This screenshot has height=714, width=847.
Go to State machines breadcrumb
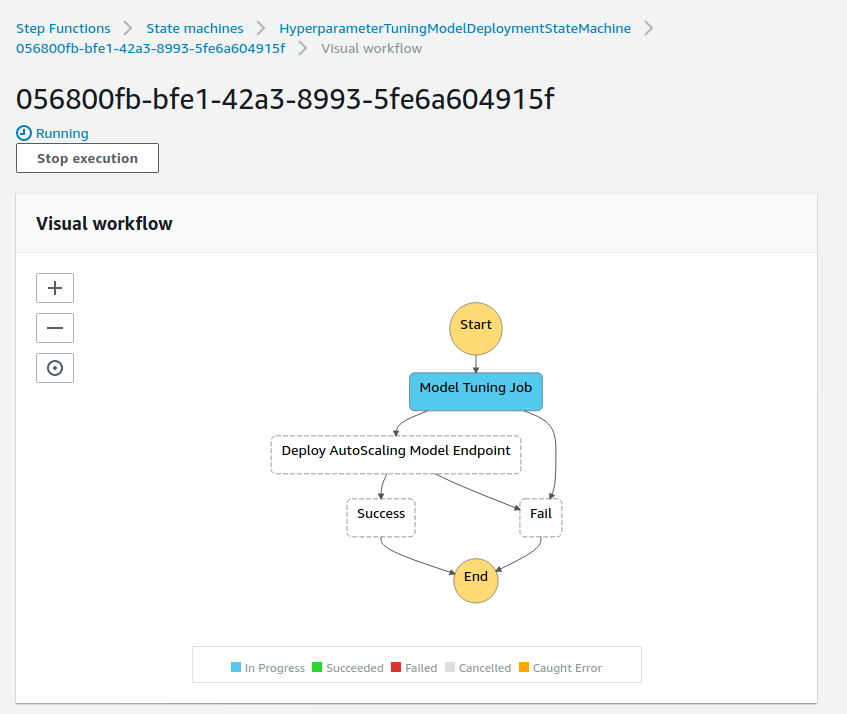point(195,28)
